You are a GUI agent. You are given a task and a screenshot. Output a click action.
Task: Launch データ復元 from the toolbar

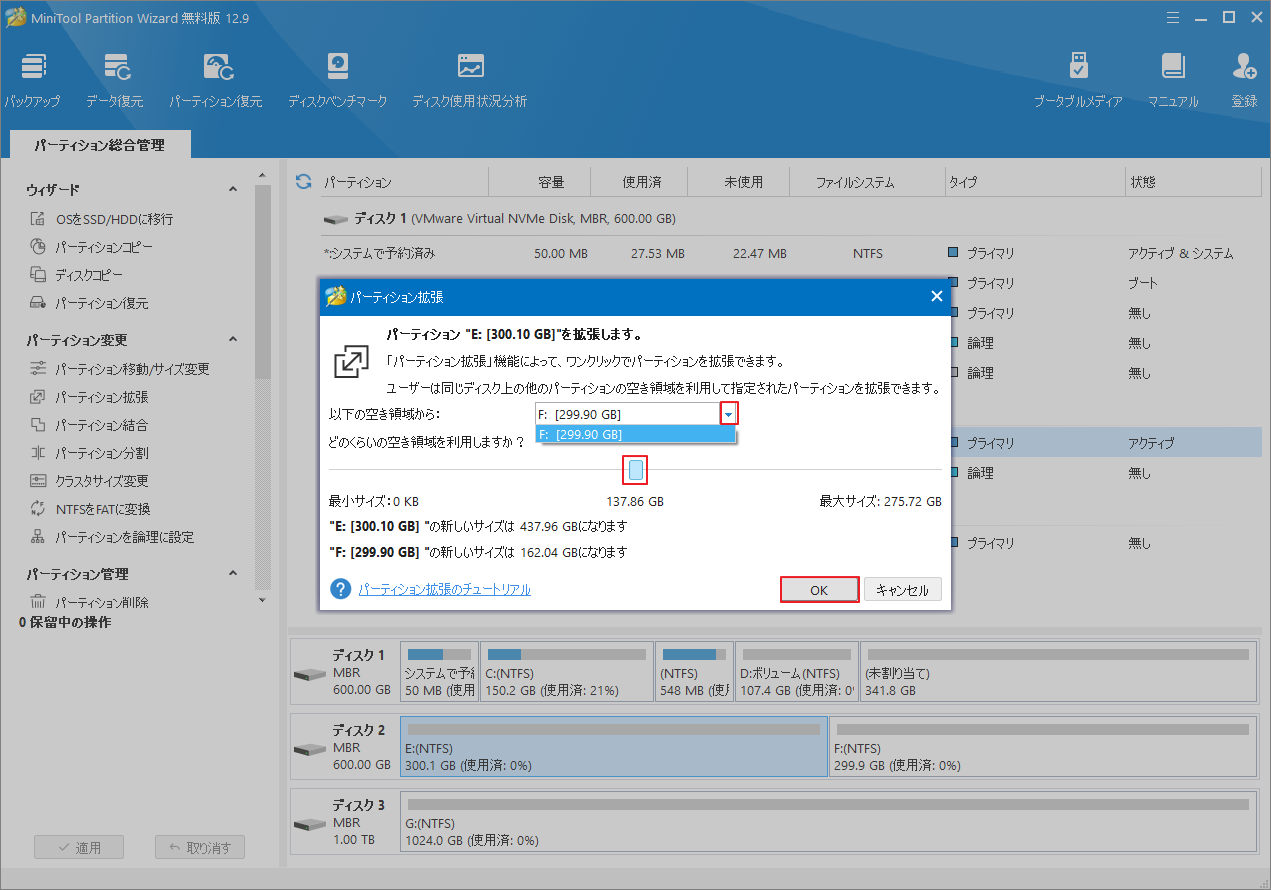click(114, 80)
